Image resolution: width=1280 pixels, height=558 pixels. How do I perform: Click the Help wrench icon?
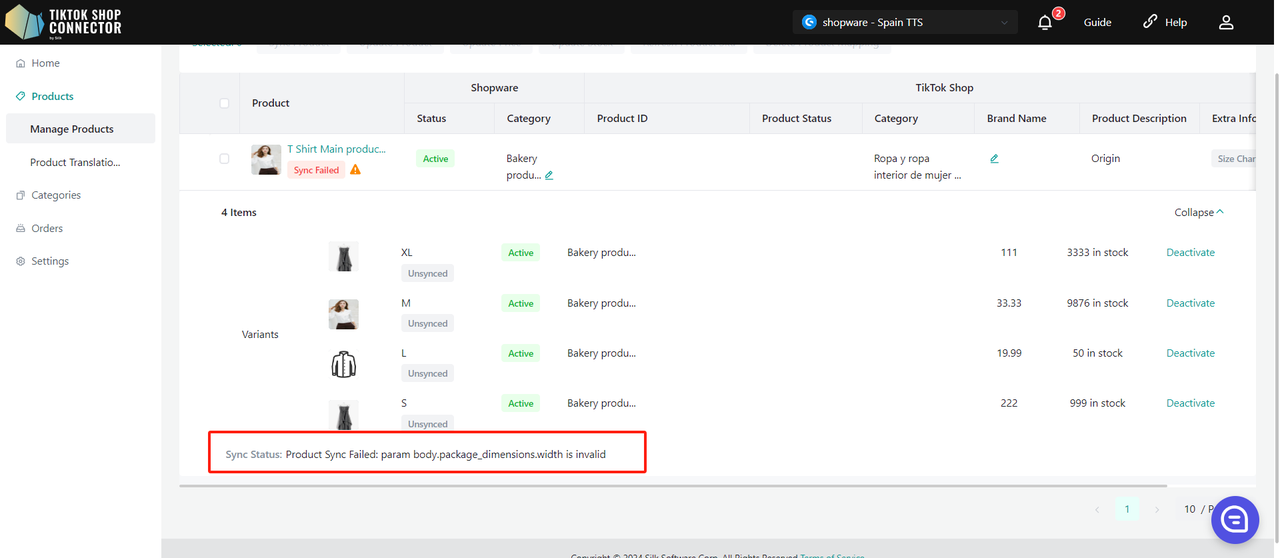pos(1150,22)
